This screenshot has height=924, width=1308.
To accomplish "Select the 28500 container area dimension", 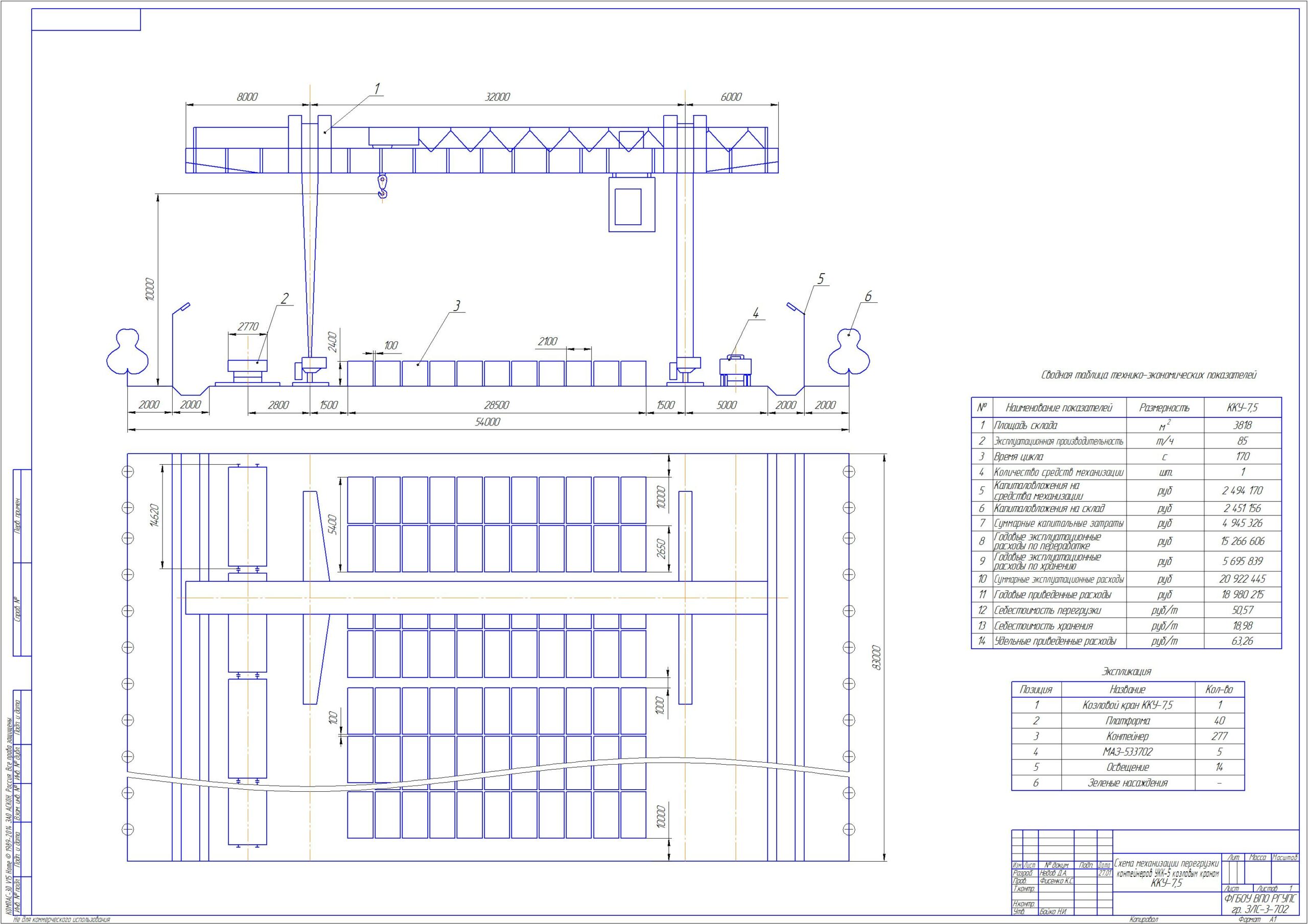I will [x=496, y=405].
